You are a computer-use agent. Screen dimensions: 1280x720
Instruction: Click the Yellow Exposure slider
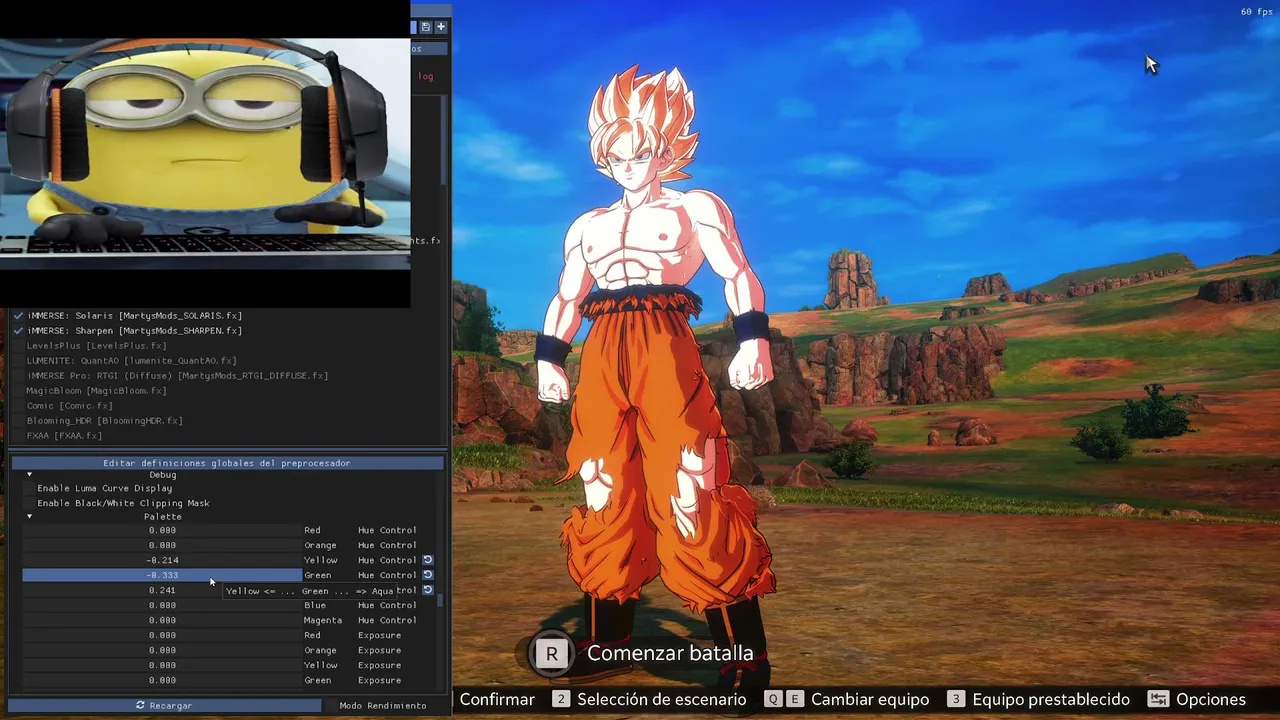coord(162,665)
